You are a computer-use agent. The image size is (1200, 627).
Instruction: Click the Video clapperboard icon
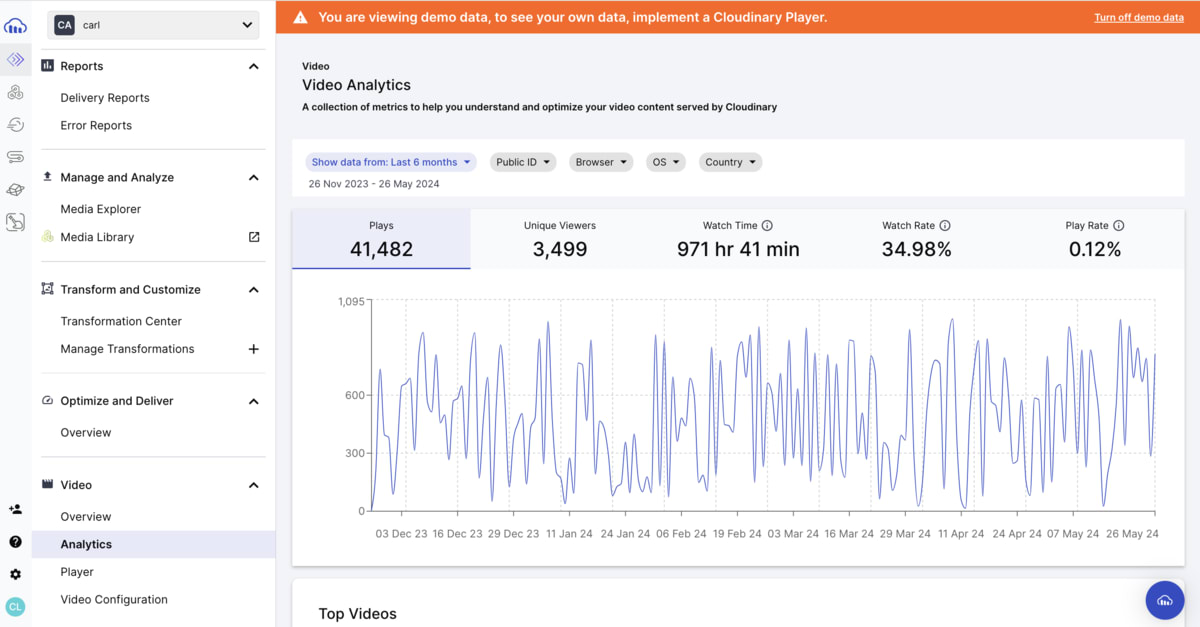[x=47, y=485]
